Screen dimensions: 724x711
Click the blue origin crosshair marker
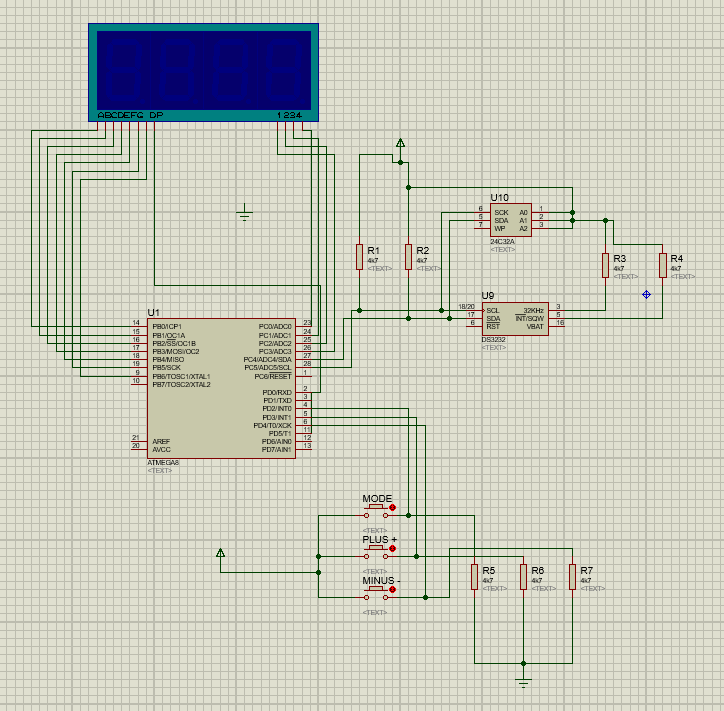pos(646,294)
